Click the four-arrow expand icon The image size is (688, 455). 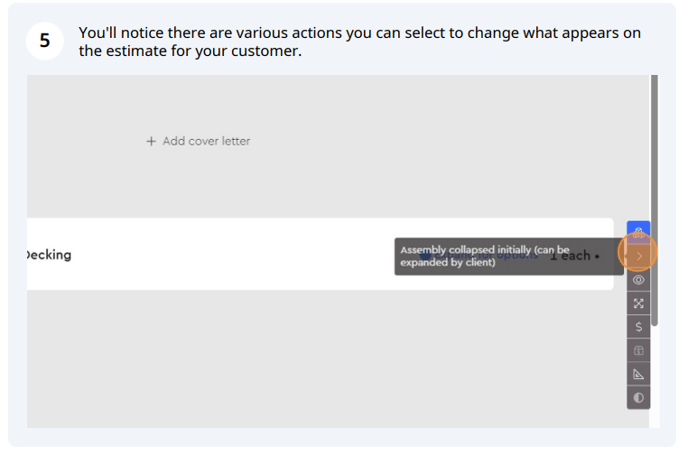coord(638,304)
